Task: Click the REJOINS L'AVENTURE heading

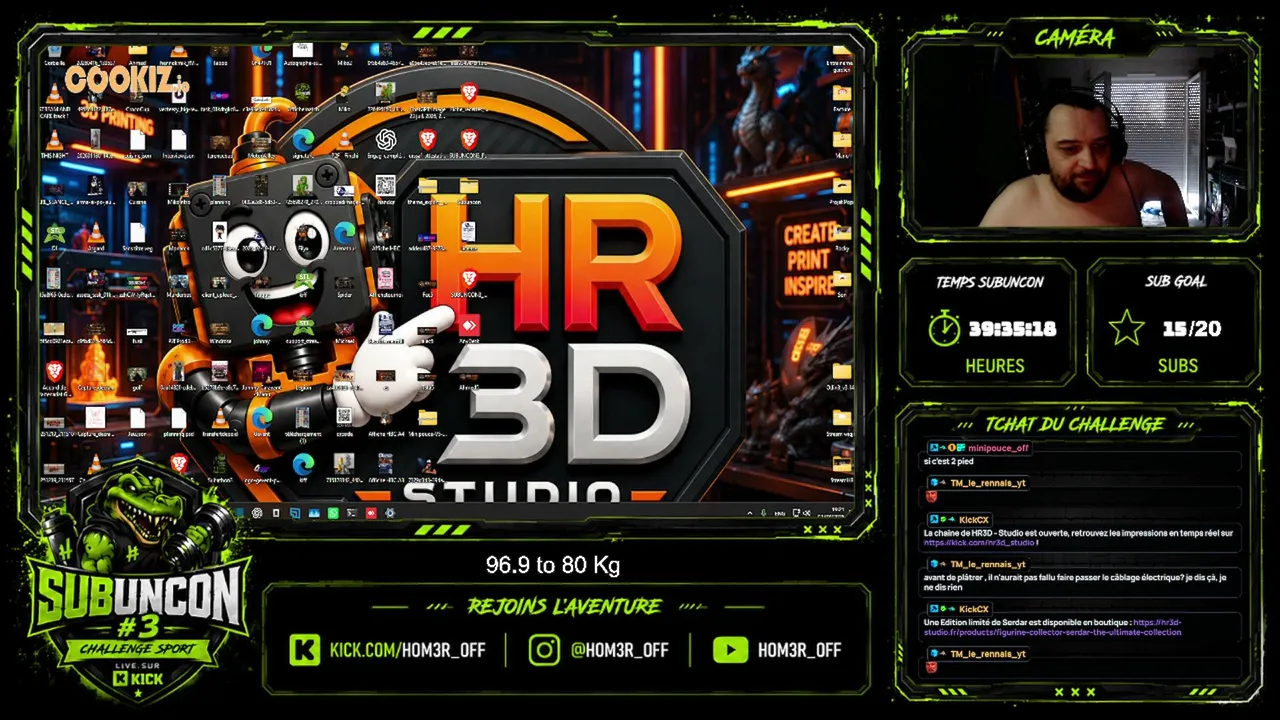Action: (564, 606)
